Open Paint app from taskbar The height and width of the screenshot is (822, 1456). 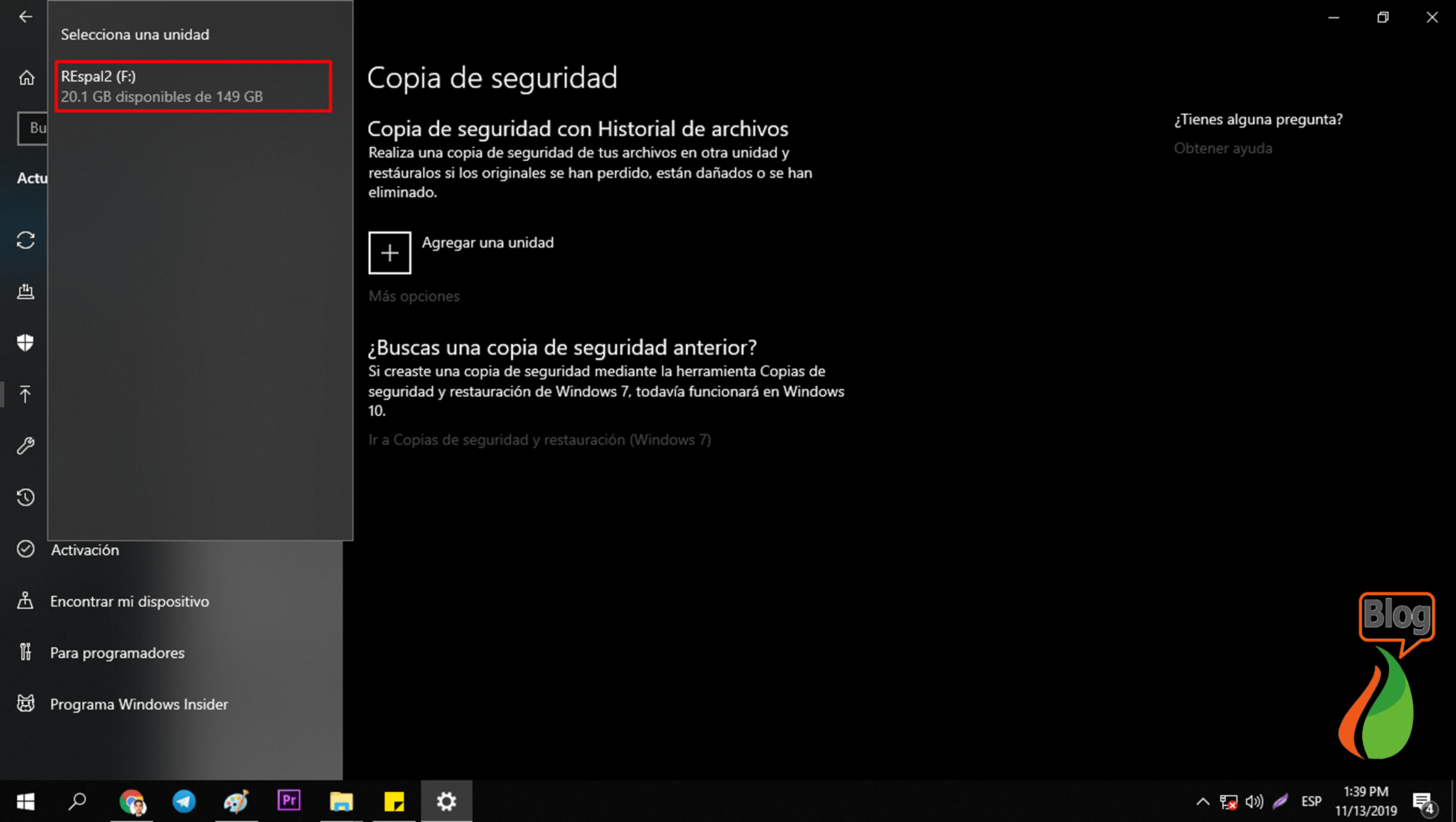pyautogui.click(x=236, y=801)
